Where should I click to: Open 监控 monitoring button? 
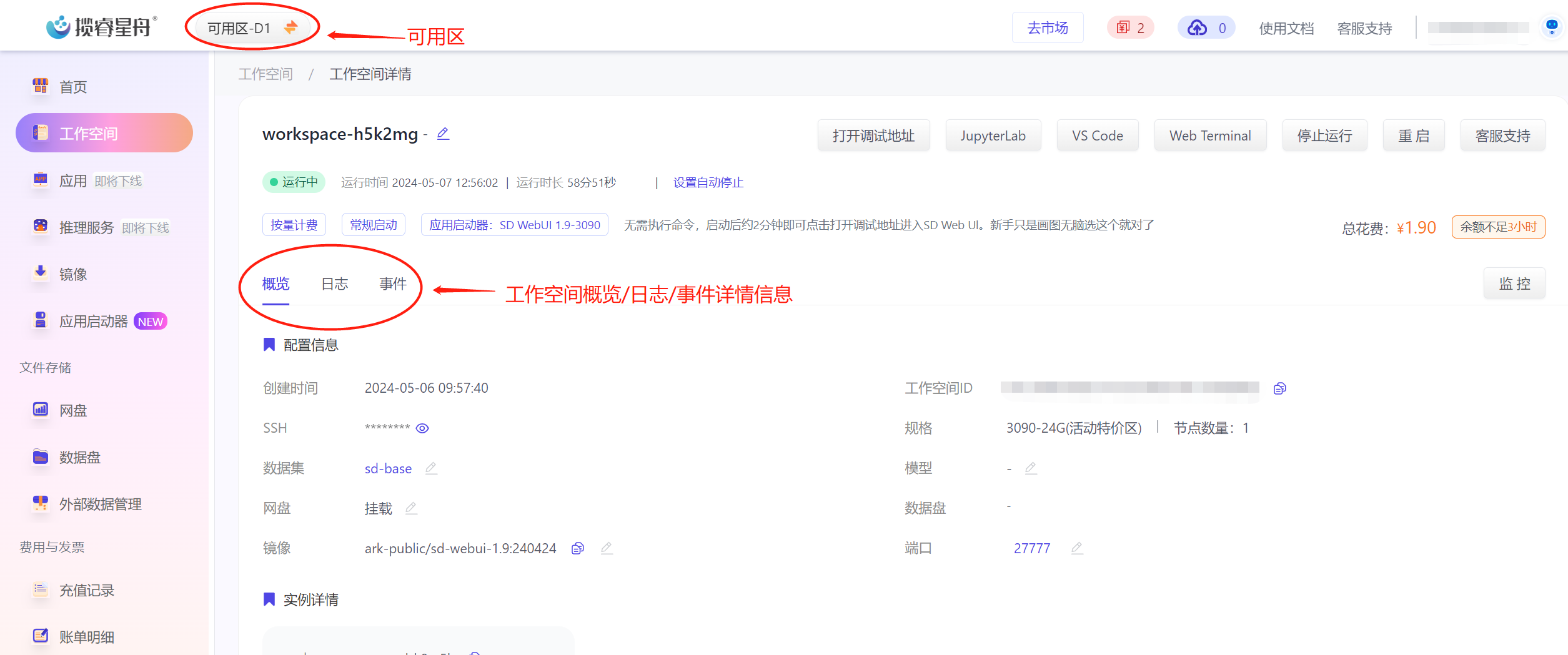[1514, 283]
